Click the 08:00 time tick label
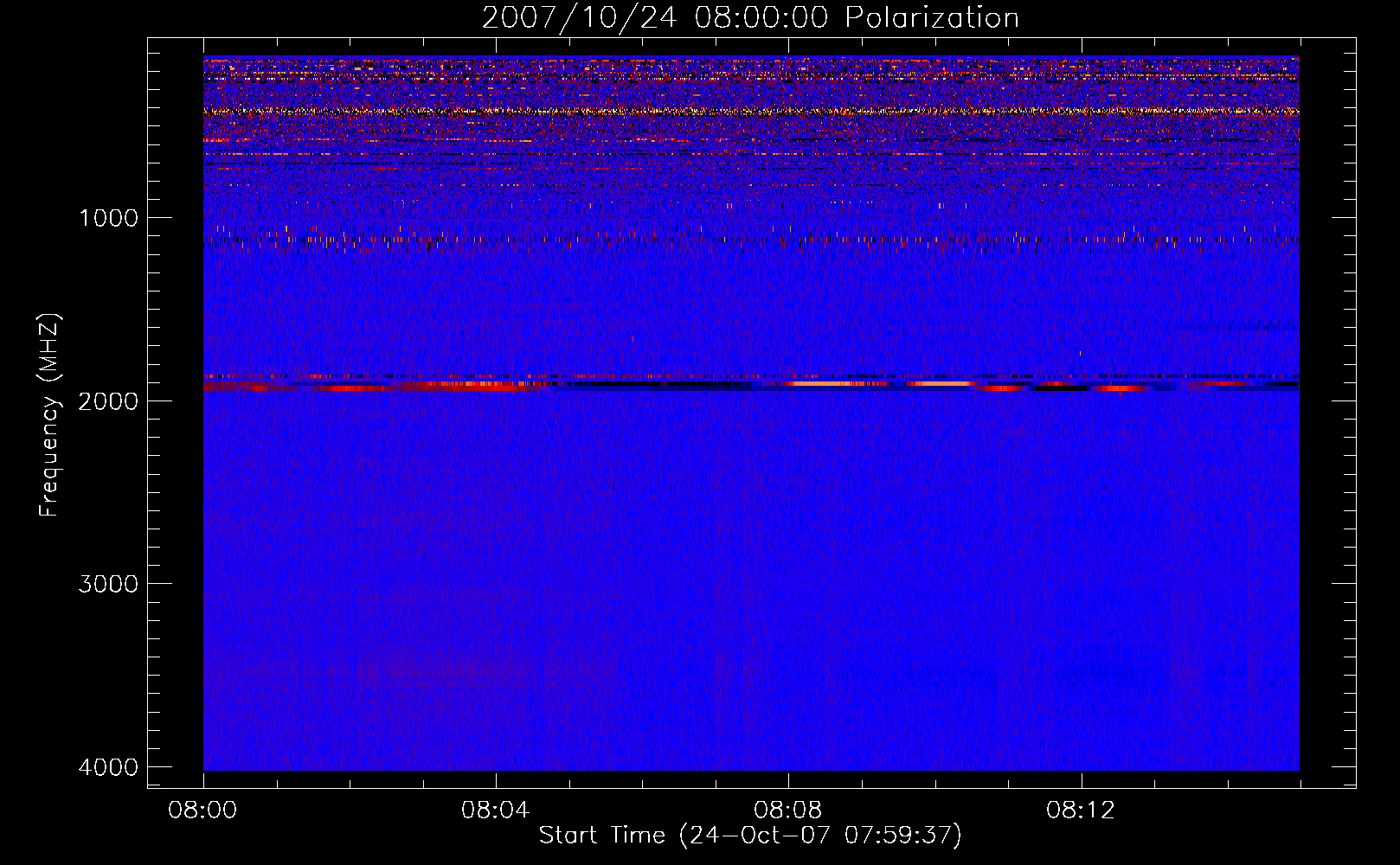Viewport: 1400px width, 865px height. [202, 811]
